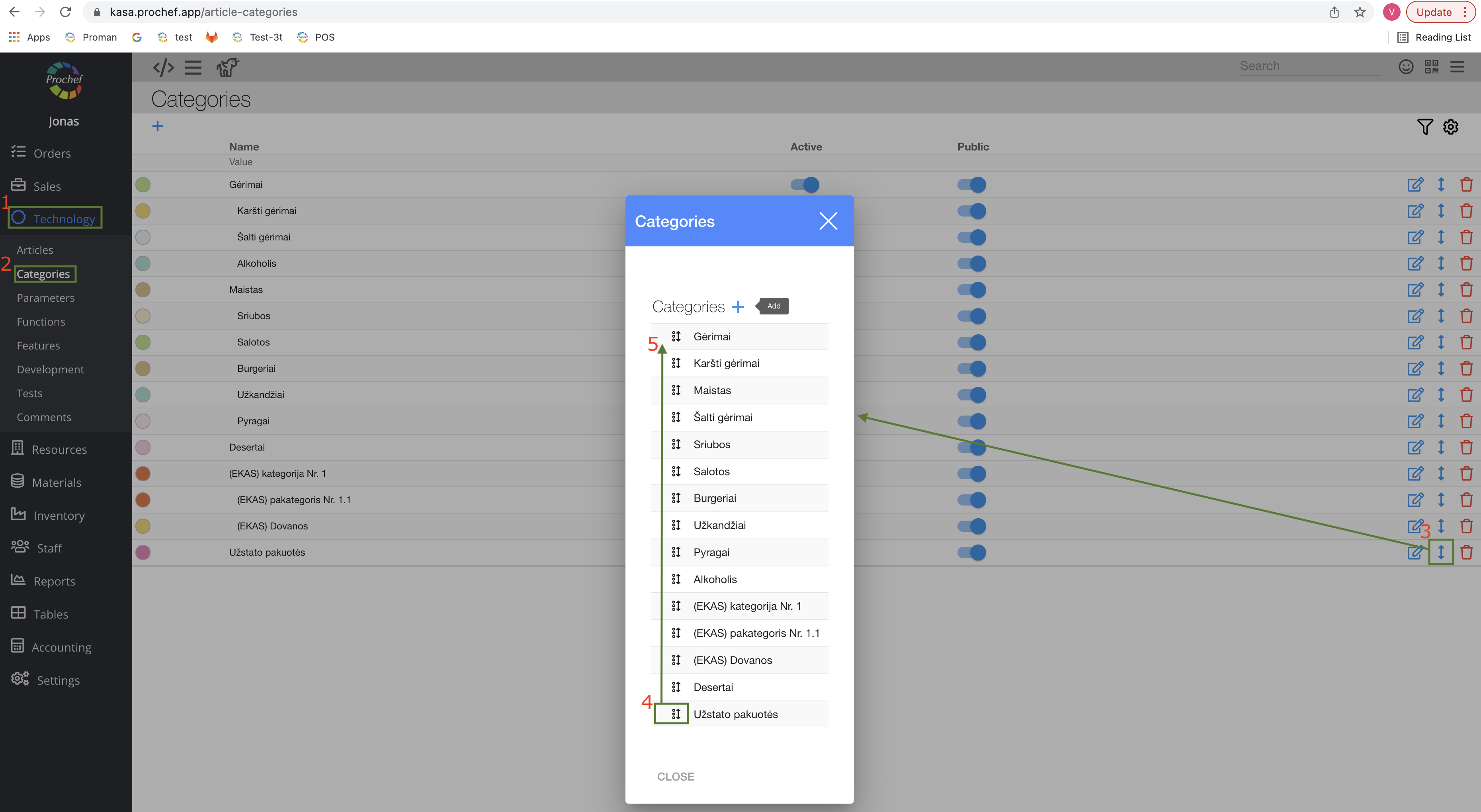Open table settings gear icon
The height and width of the screenshot is (812, 1481).
coord(1450,127)
